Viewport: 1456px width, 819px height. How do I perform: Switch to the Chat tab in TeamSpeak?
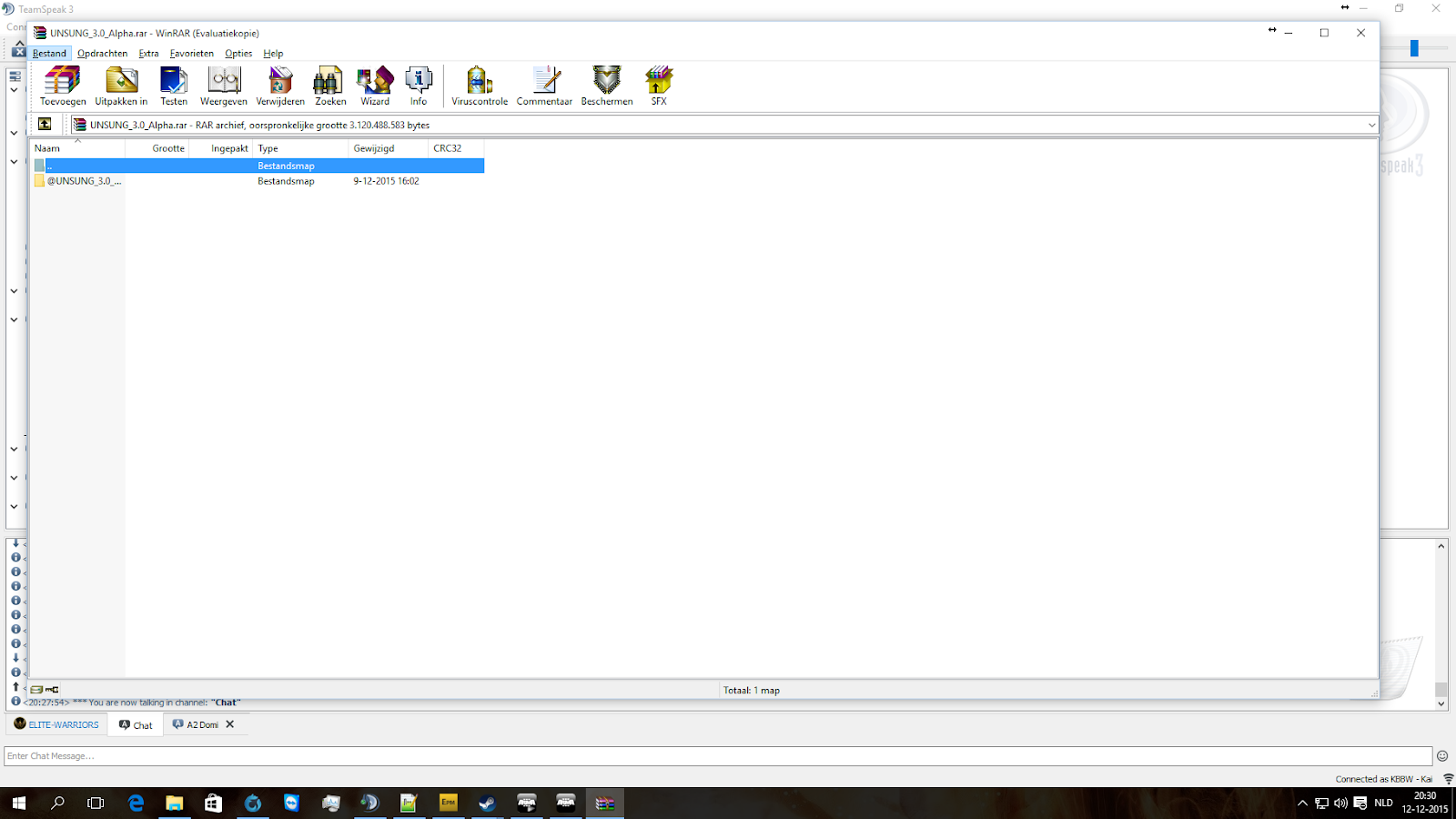click(136, 724)
